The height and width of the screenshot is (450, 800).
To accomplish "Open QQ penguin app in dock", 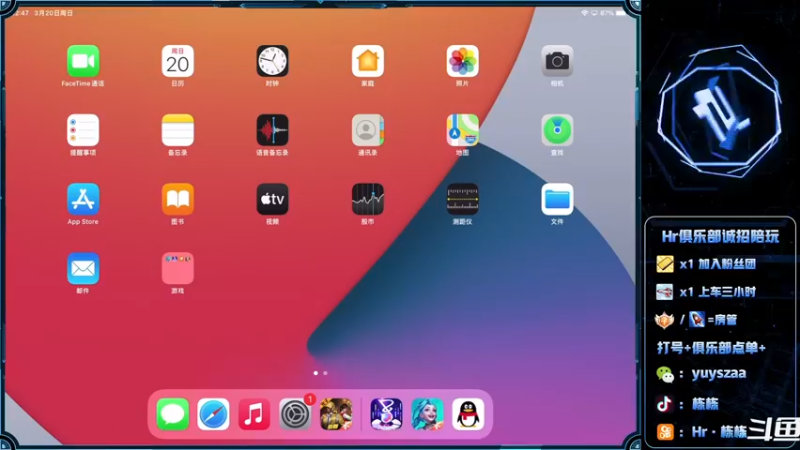I will (468, 414).
